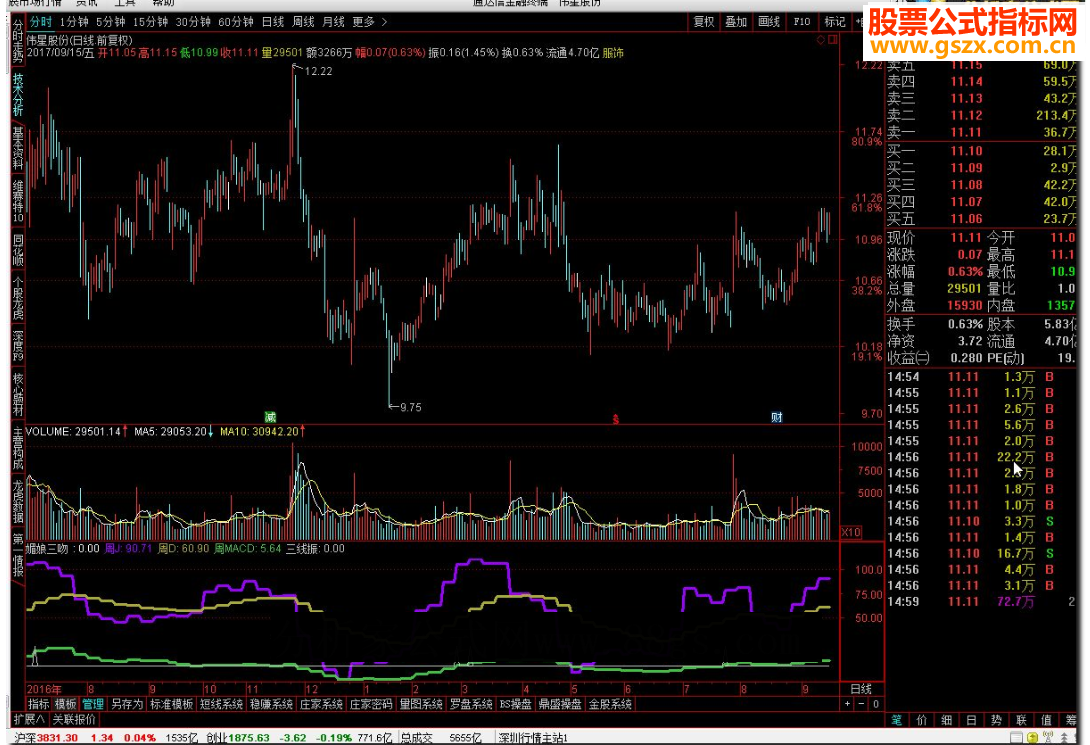Switch chart to 月线 monthly period
The height and width of the screenshot is (745, 1090).
(333, 22)
